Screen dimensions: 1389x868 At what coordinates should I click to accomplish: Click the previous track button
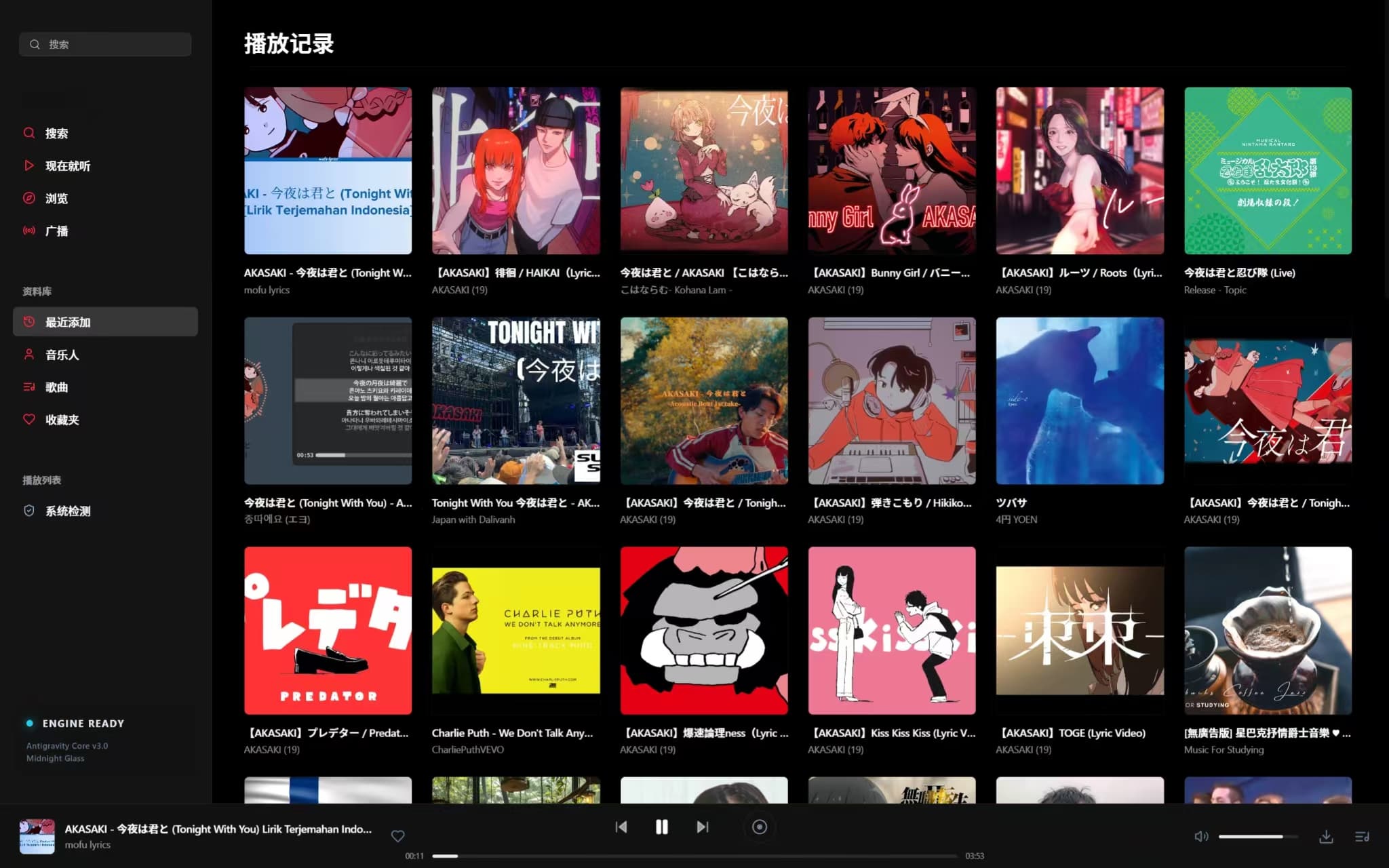pyautogui.click(x=621, y=827)
